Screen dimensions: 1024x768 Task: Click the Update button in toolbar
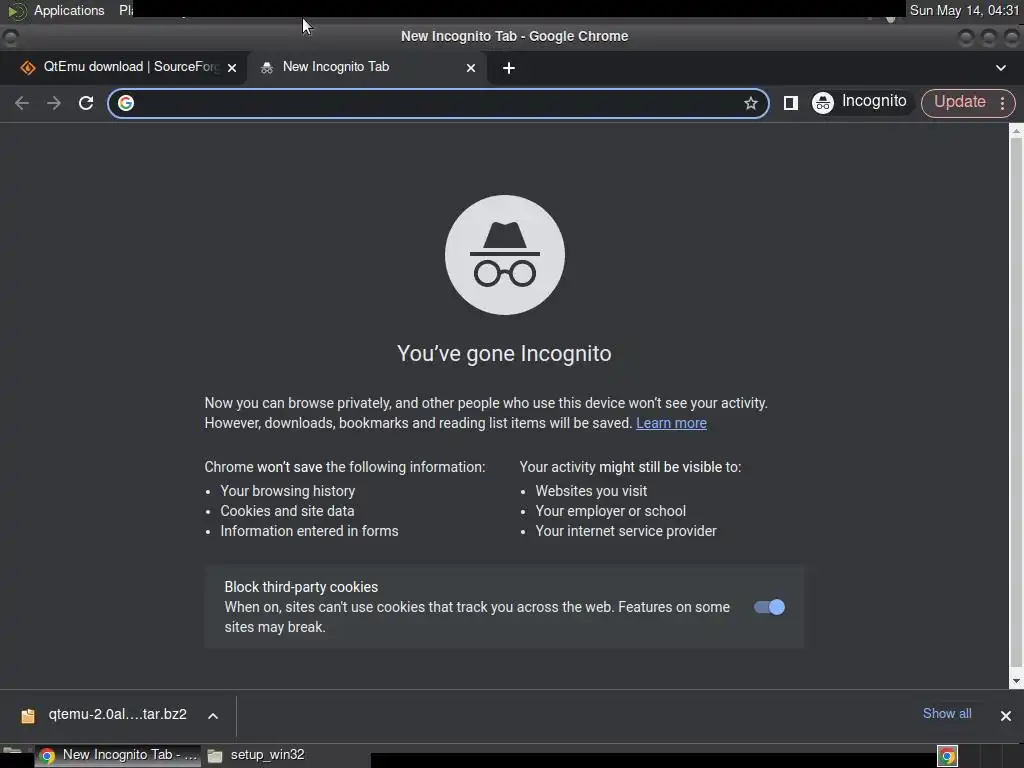(x=959, y=103)
